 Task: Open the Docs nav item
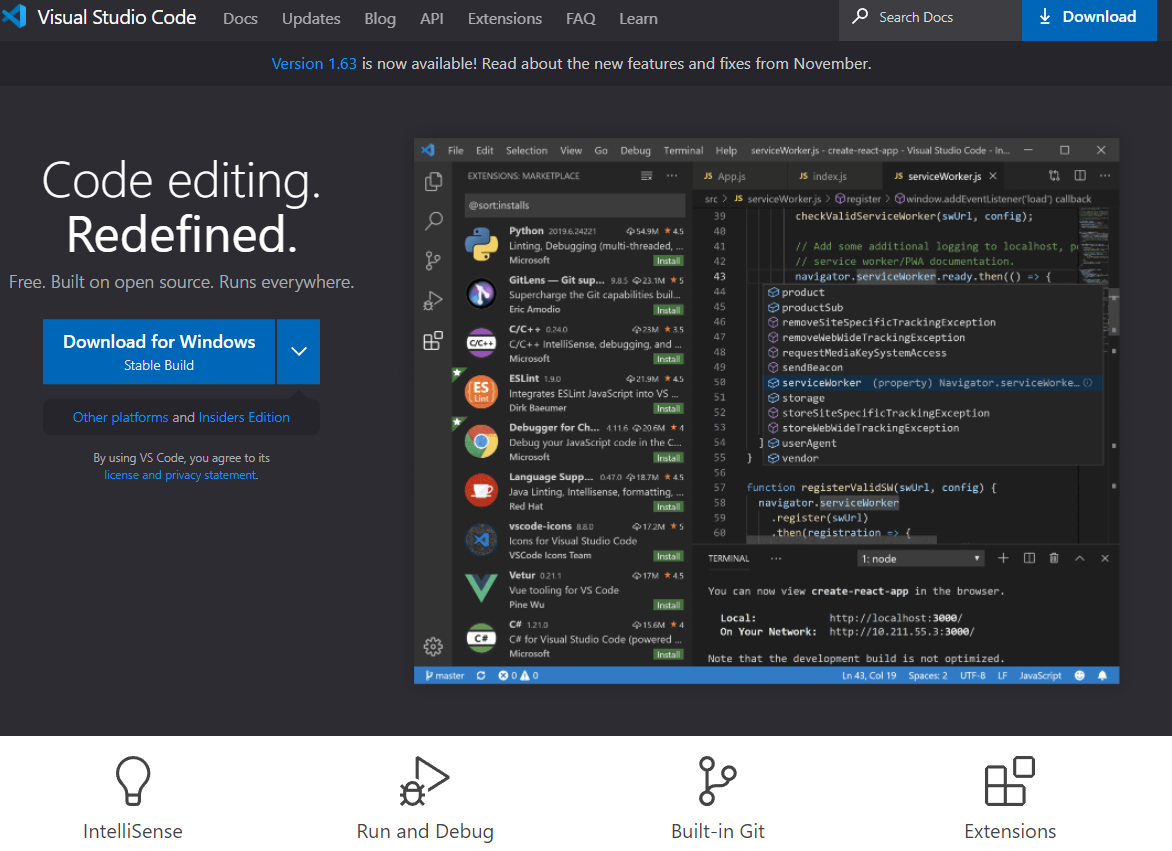pos(241,19)
